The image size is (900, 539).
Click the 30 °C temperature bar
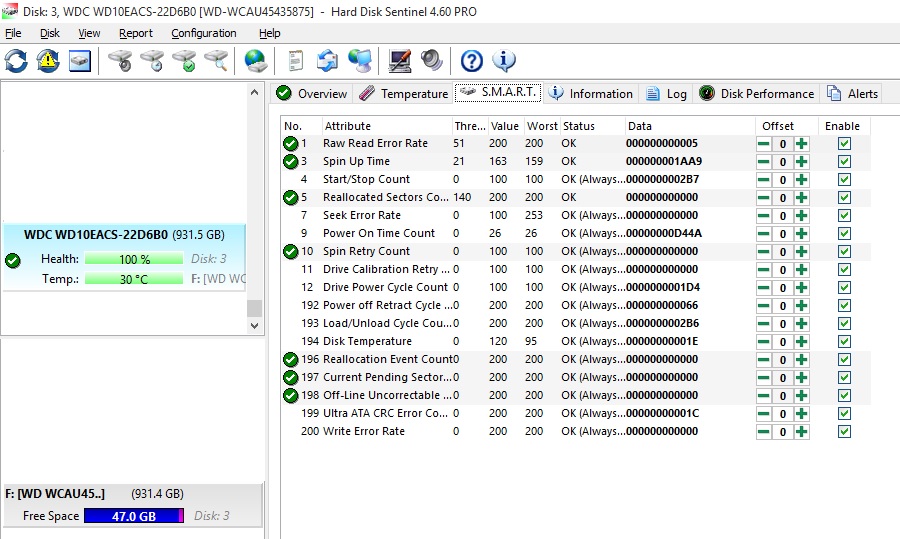coord(134,279)
